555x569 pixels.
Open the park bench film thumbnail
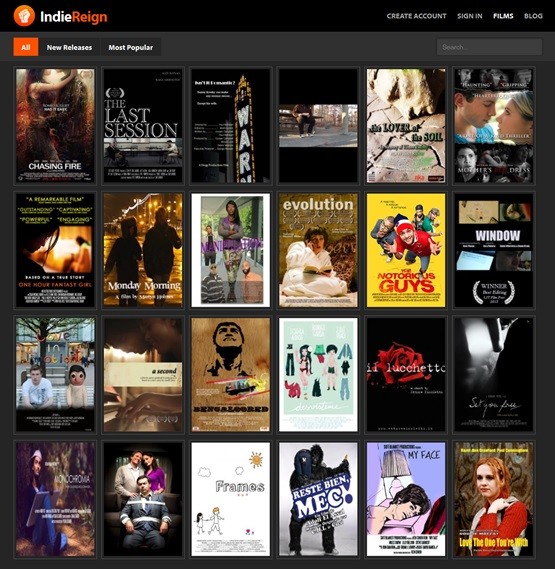[318, 126]
